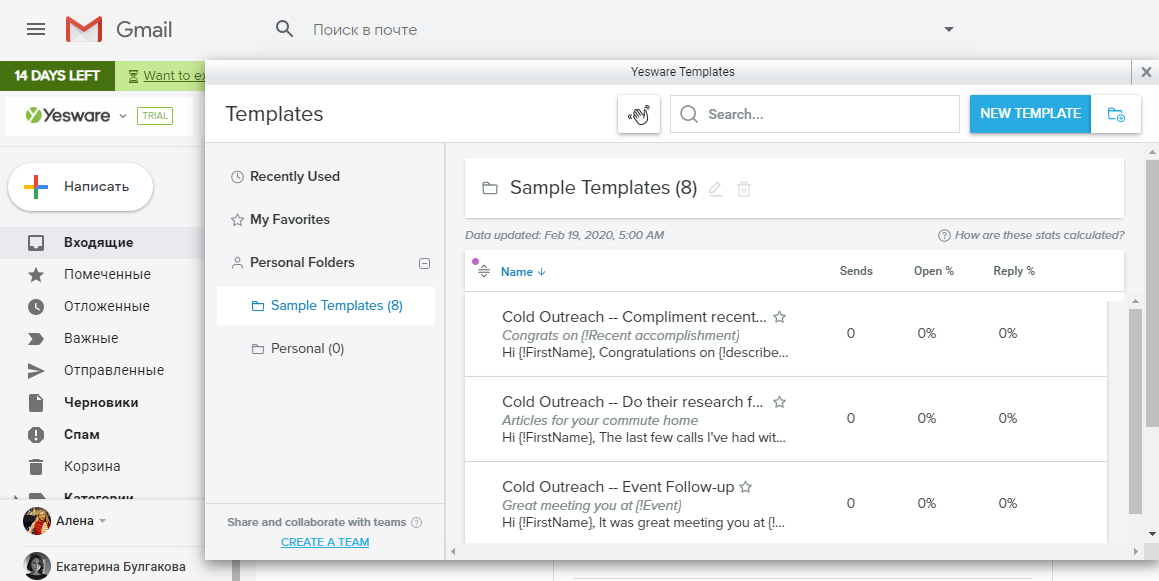Delete Sample Templates folder trash icon
Image resolution: width=1159 pixels, height=581 pixels.
pos(744,189)
